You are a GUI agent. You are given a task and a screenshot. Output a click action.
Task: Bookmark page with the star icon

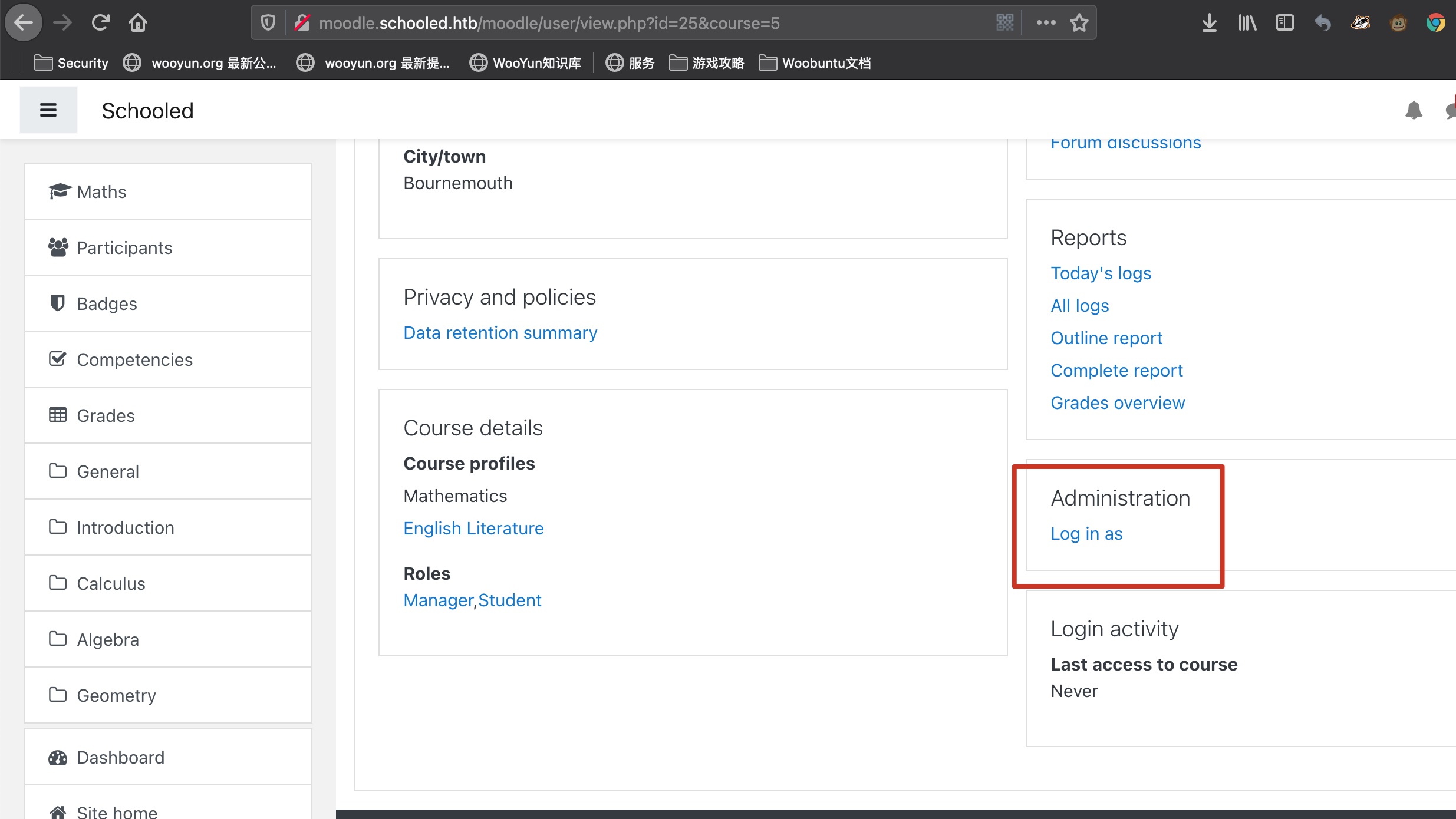1079,23
